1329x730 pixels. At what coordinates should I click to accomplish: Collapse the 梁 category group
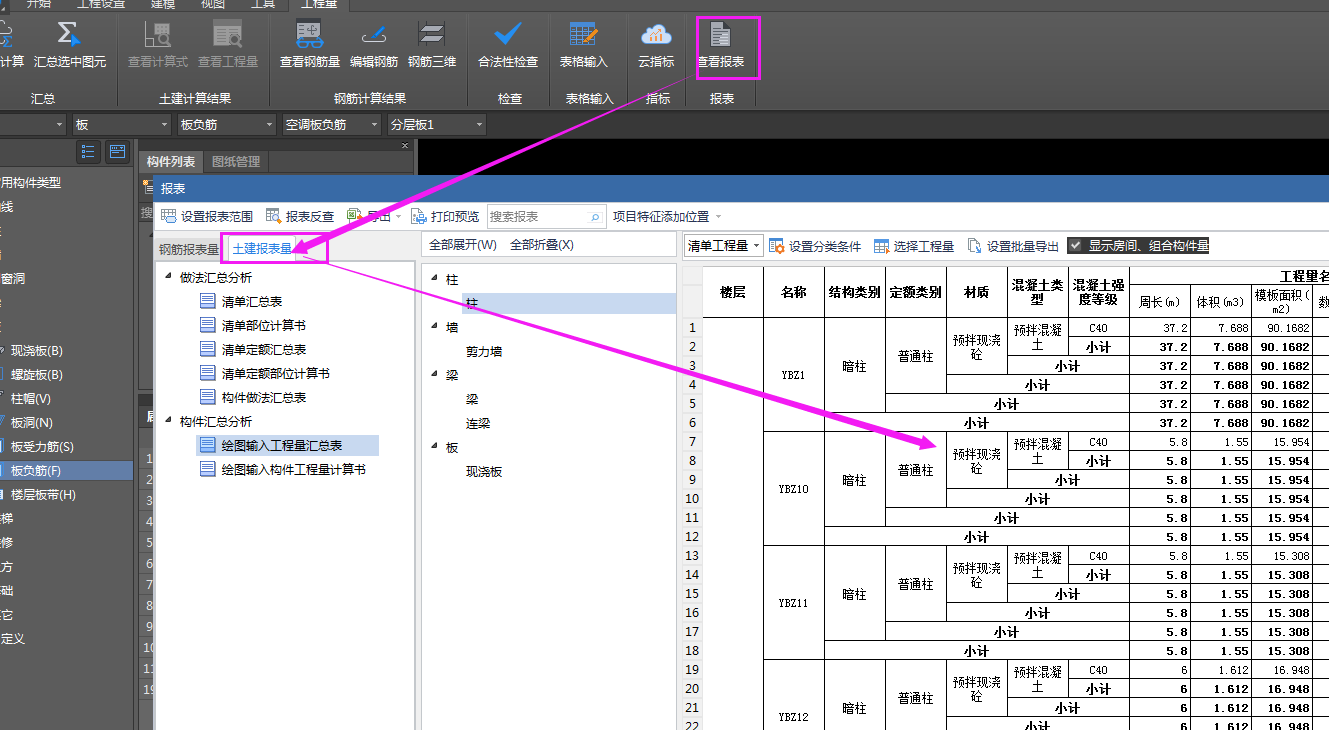point(434,375)
